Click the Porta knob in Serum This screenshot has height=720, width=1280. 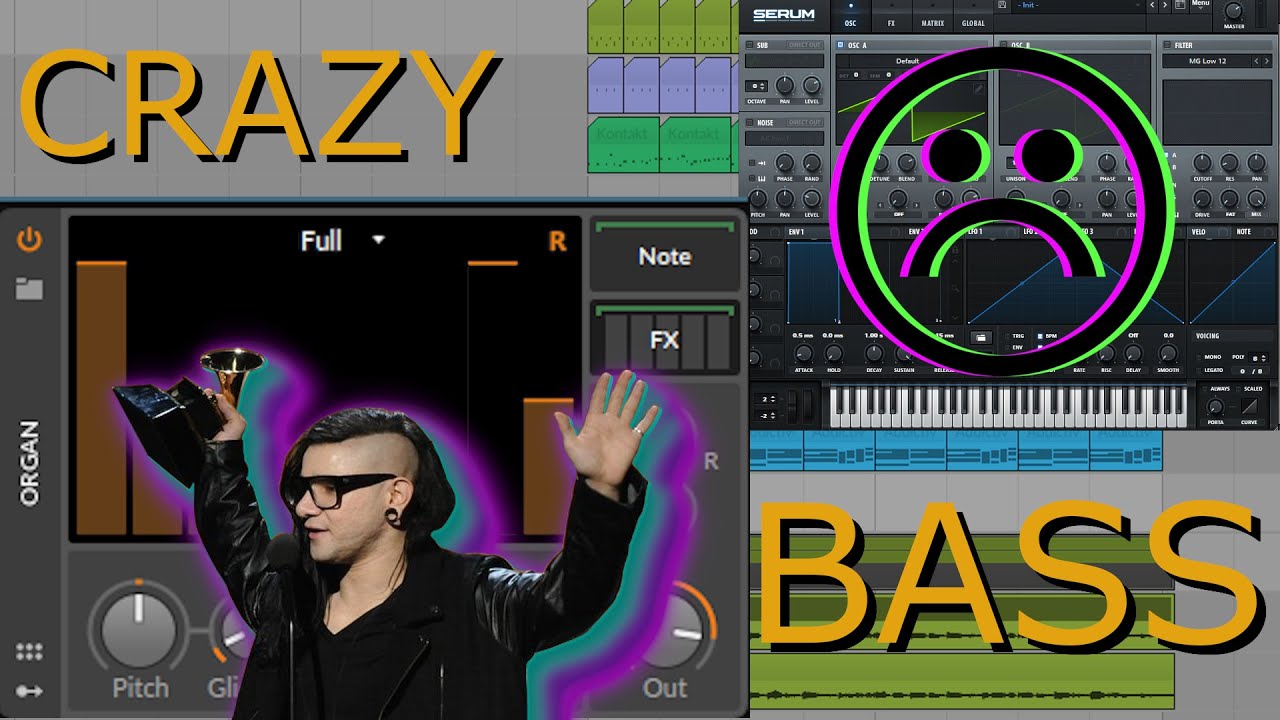pos(1215,406)
